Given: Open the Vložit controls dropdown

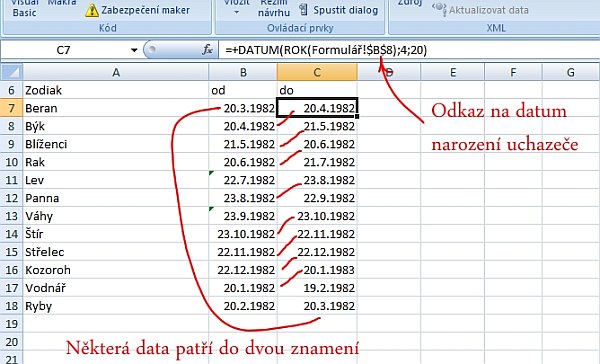Looking at the screenshot, I should pyautogui.click(x=236, y=8).
